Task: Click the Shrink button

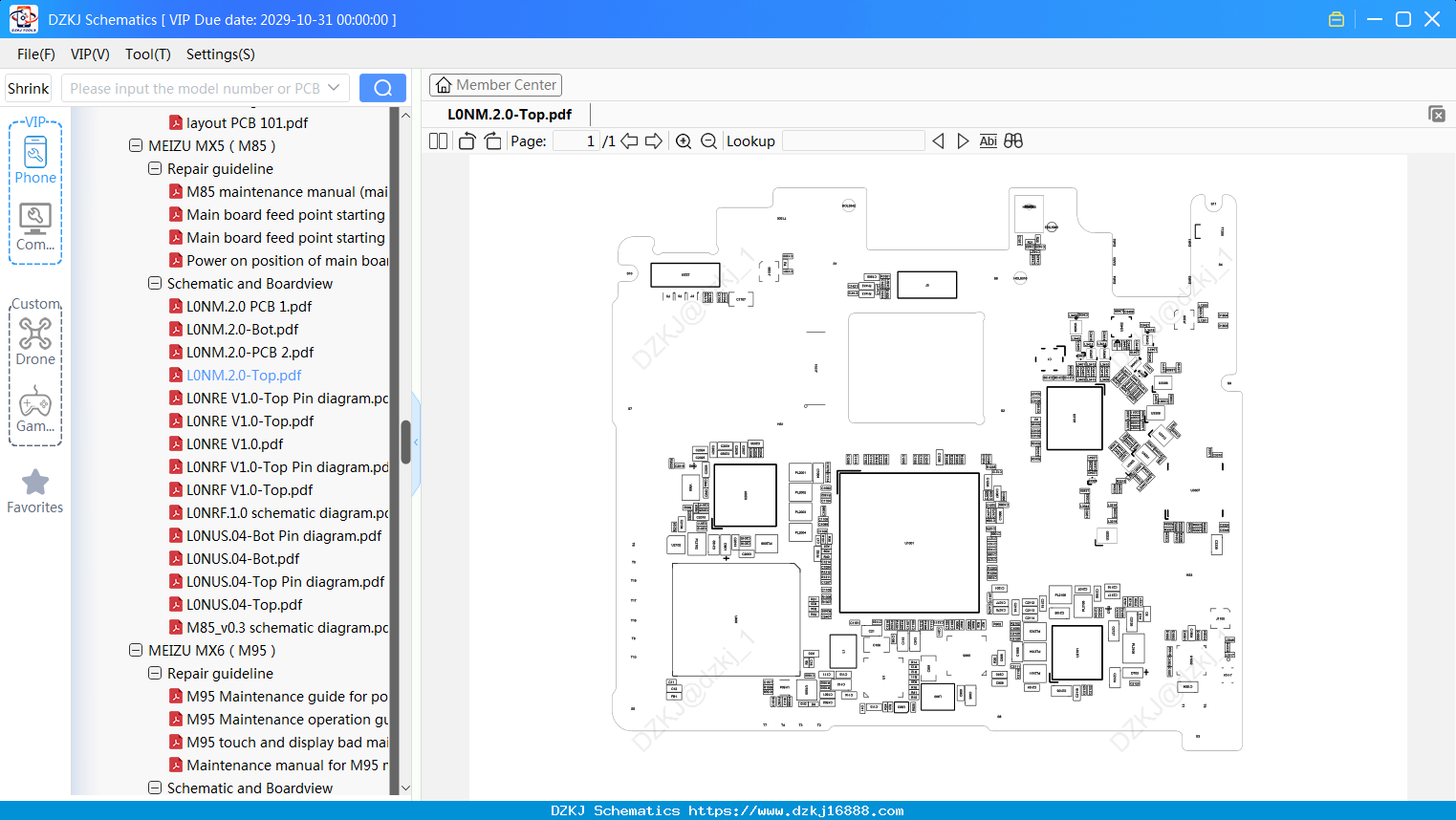Action: [29, 88]
